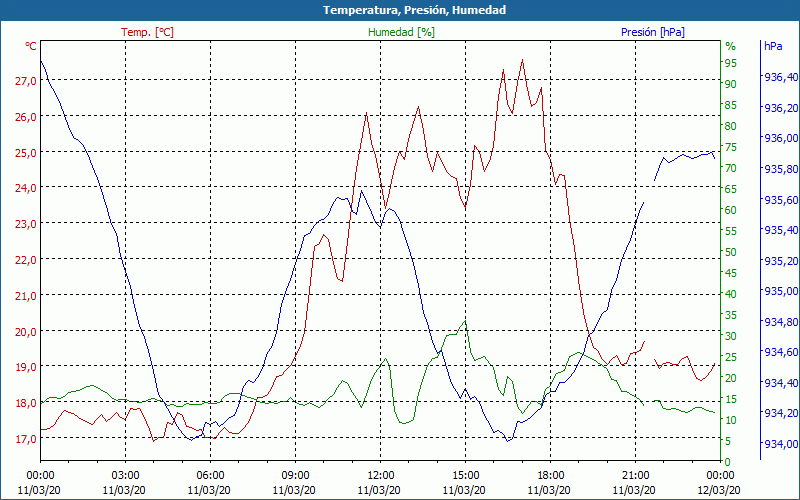Click the '45' humidity axis value
Viewport: 800px width, 500px height.
(731, 273)
